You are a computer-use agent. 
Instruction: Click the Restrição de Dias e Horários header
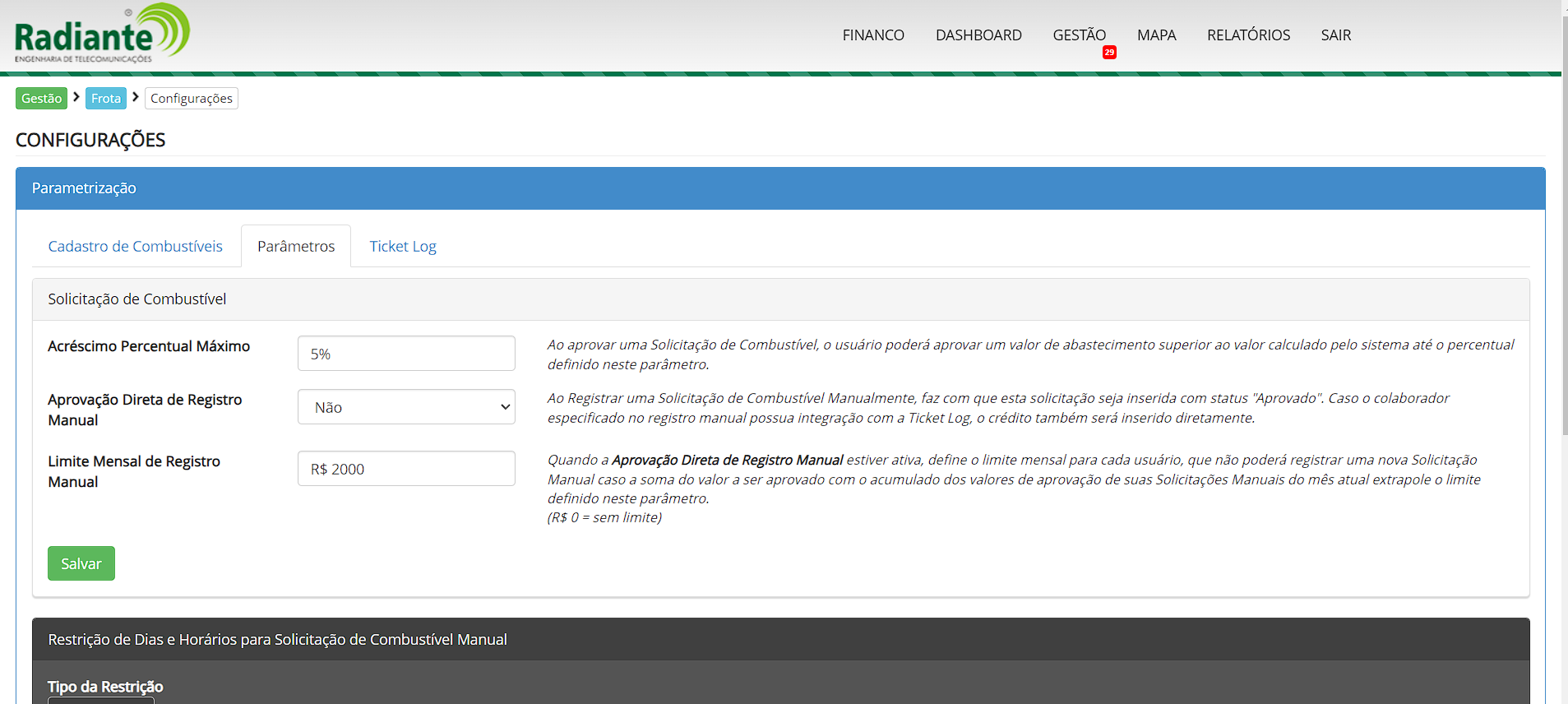pyautogui.click(x=277, y=640)
